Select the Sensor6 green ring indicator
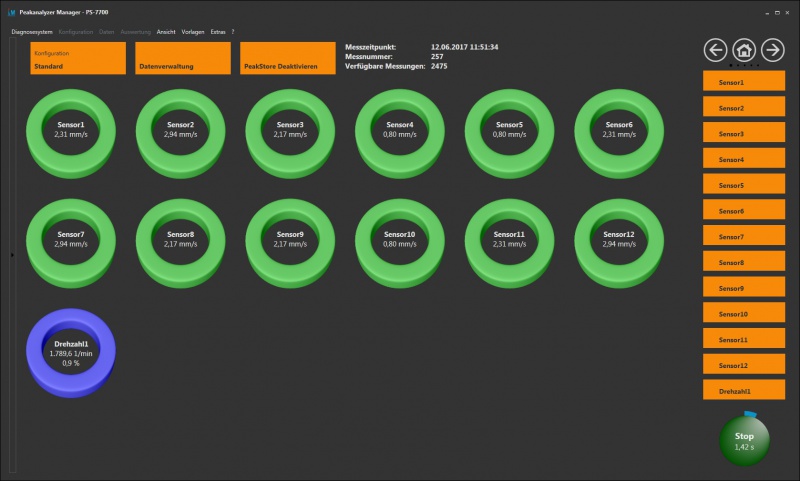This screenshot has height=481, width=800. click(619, 132)
